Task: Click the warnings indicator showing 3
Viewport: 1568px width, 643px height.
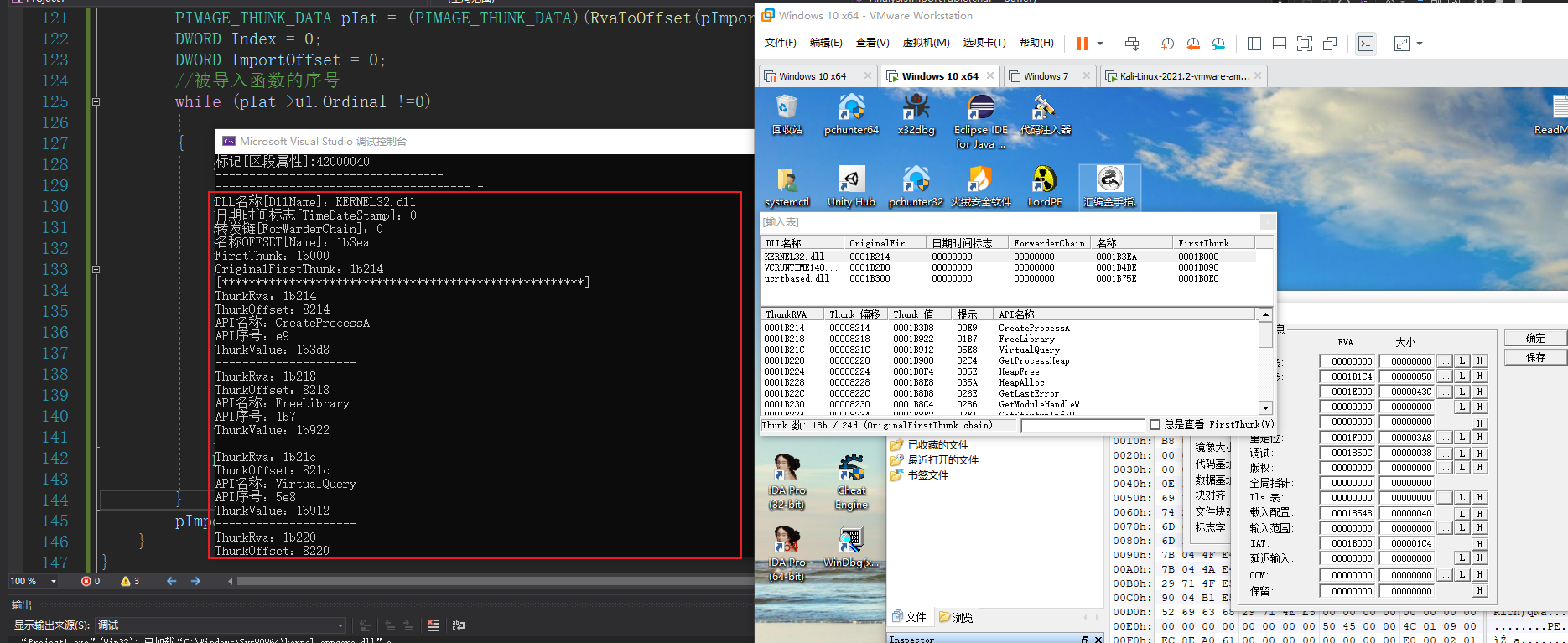Action: pyautogui.click(x=130, y=581)
